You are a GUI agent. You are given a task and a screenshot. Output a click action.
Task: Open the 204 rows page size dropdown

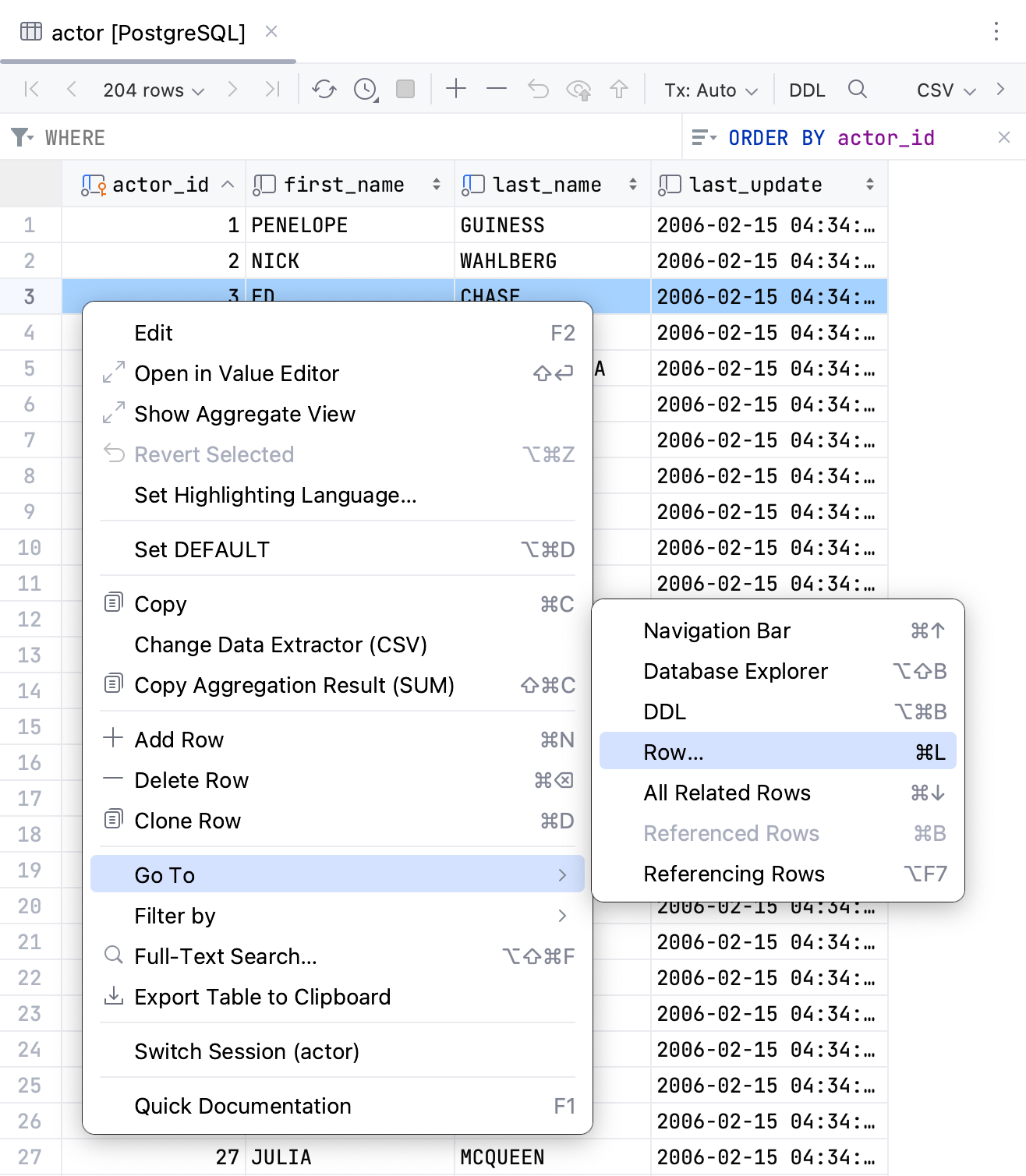(x=153, y=89)
